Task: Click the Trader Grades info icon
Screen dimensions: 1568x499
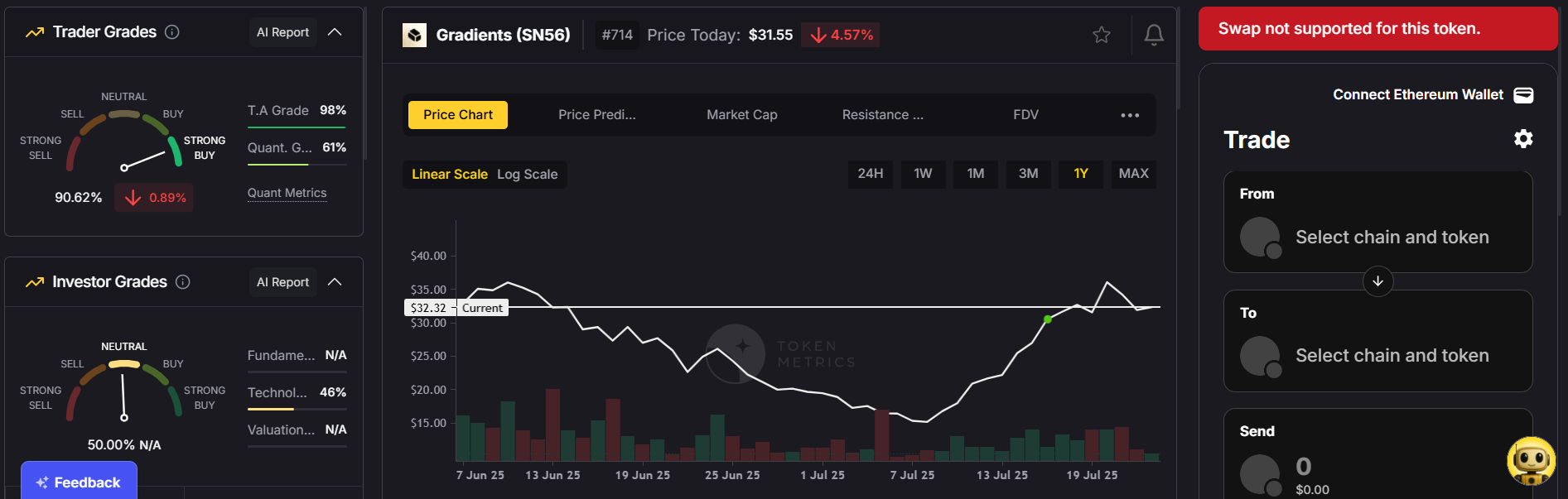Action: point(172,32)
